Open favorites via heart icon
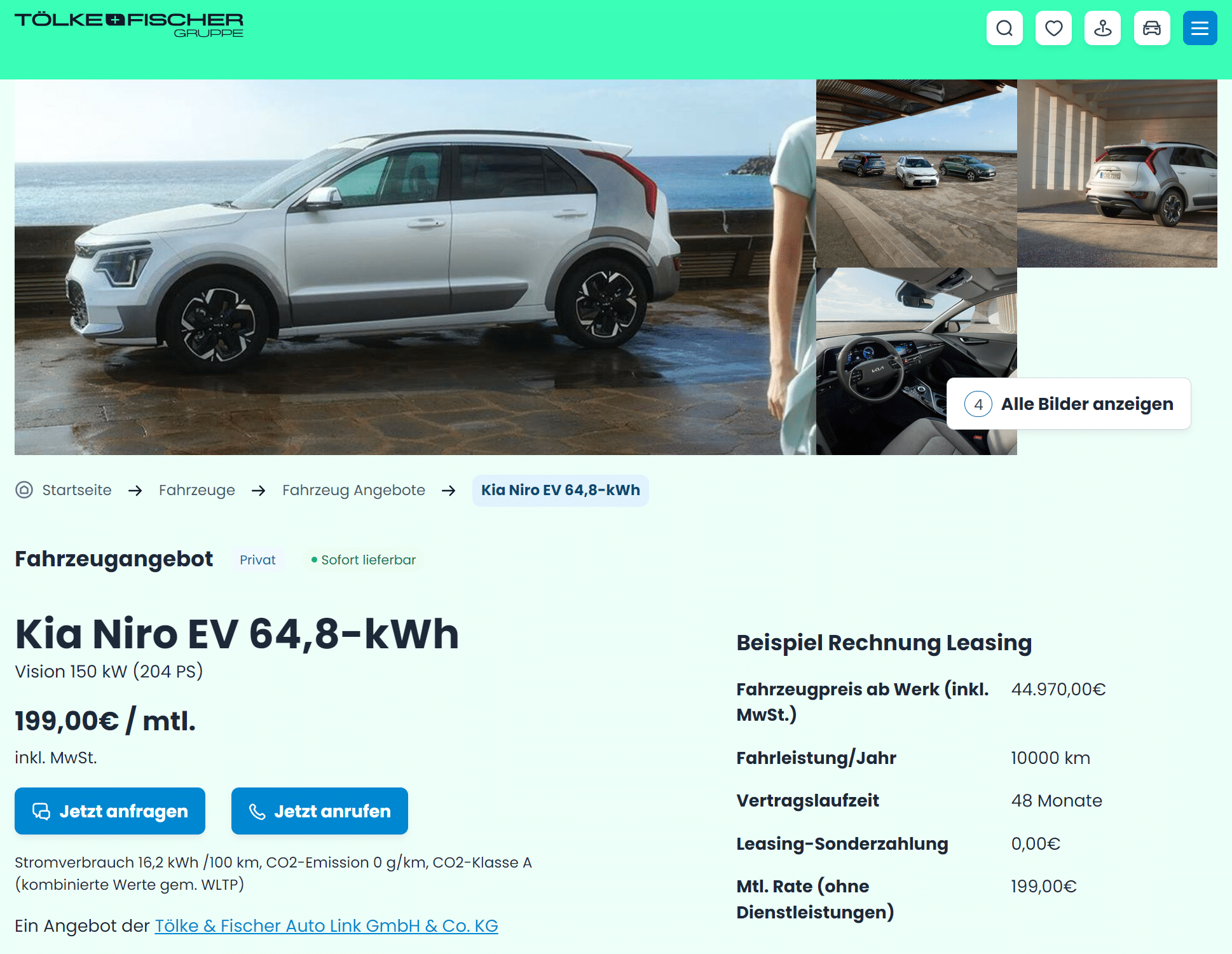Image resolution: width=1232 pixels, height=954 pixels. point(1053,28)
